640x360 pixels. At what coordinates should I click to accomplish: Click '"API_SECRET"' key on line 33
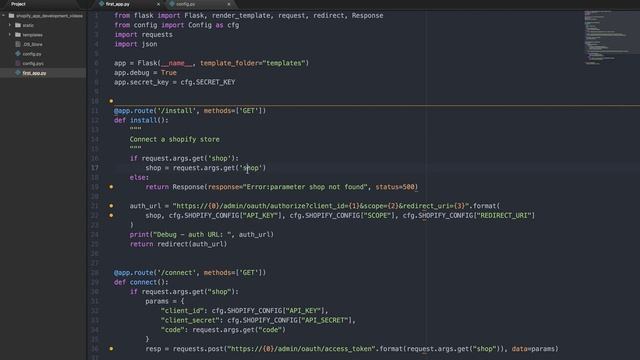tap(325, 320)
